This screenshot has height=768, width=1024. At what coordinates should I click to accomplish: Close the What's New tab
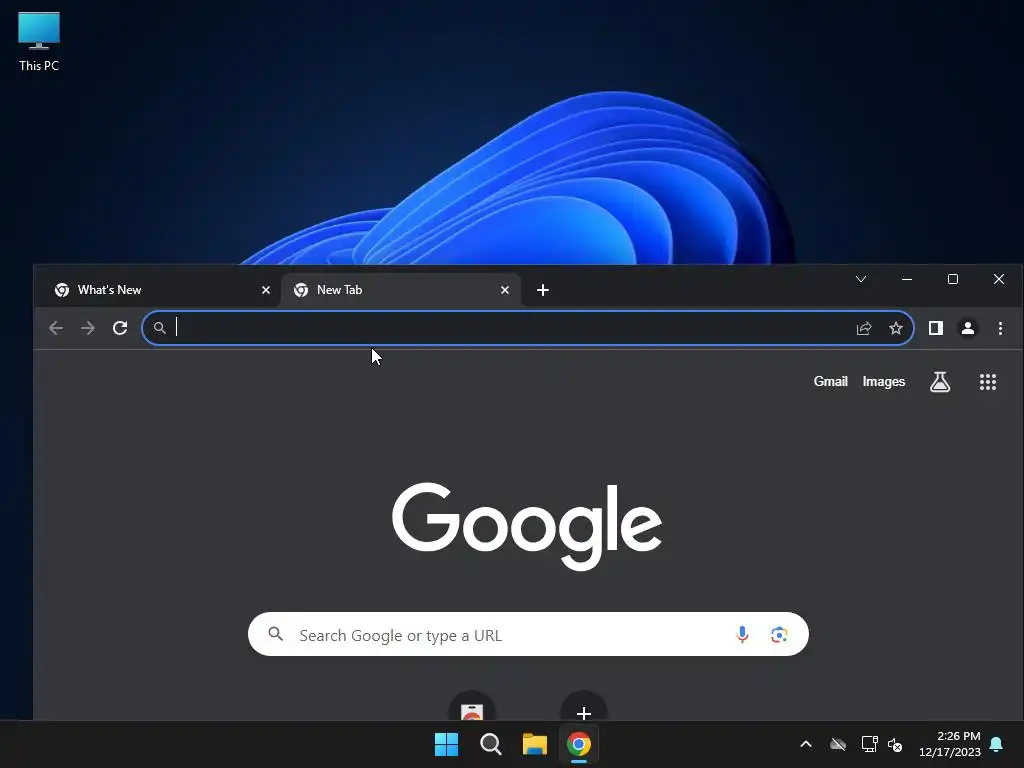pyautogui.click(x=266, y=290)
